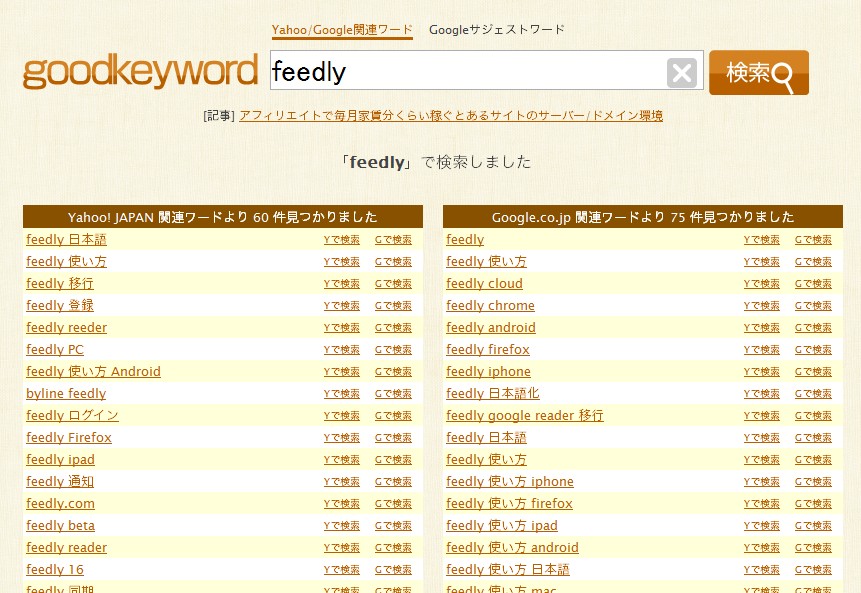Click 'Gで検索' beside 'feedly 通知'
This screenshot has height=593, width=861.
point(393,482)
